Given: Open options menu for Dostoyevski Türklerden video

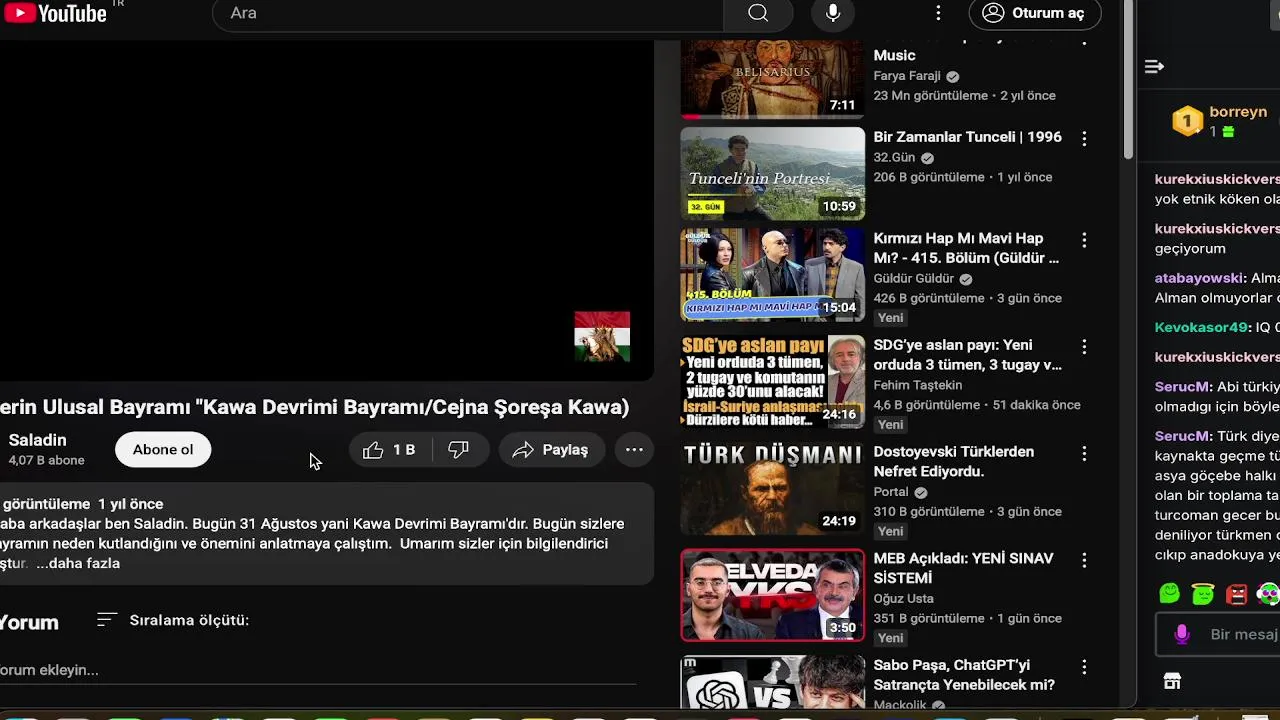Looking at the screenshot, I should [x=1084, y=454].
